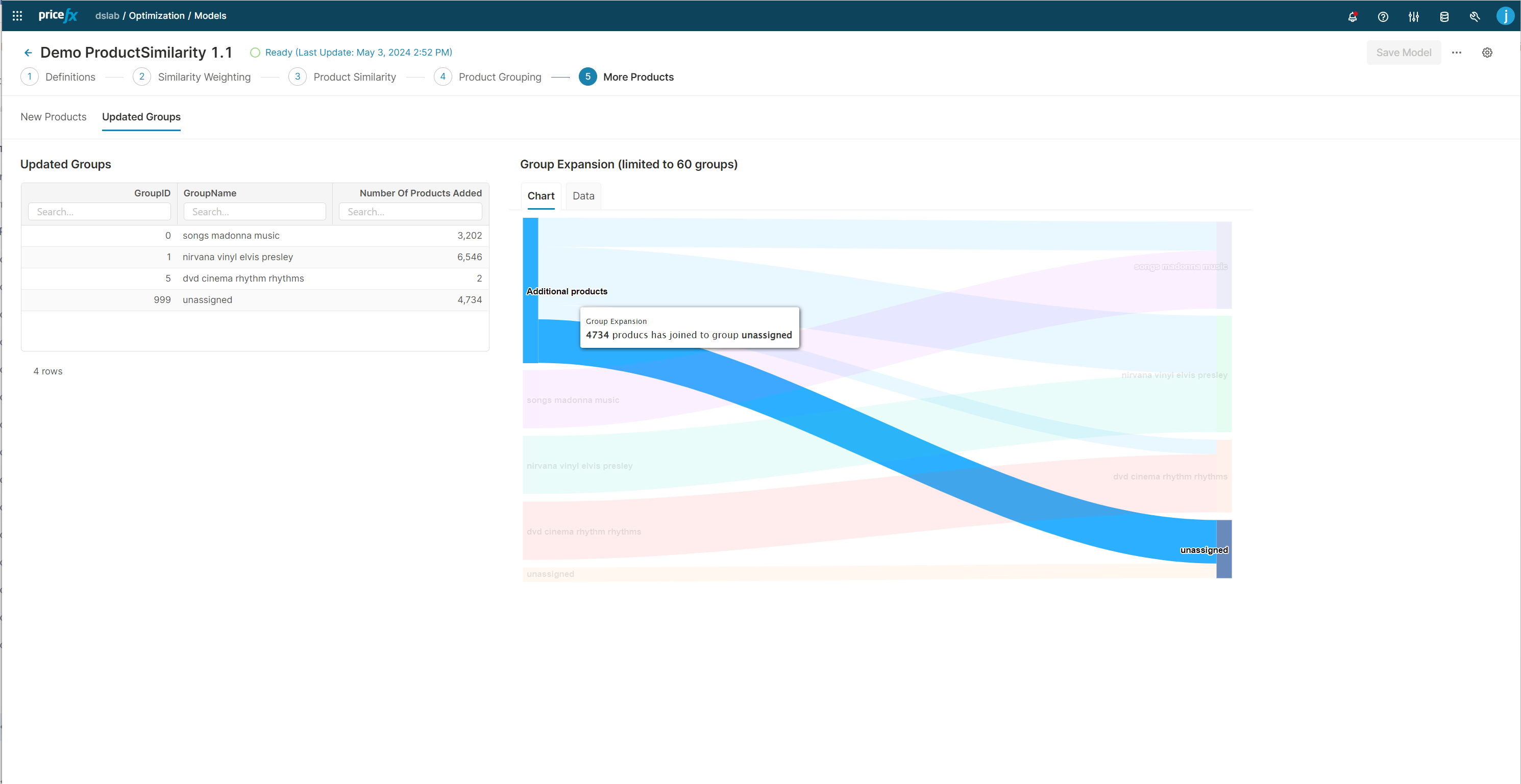This screenshot has width=1521, height=784.
Task: Open the help question mark icon
Action: pyautogui.click(x=1383, y=16)
